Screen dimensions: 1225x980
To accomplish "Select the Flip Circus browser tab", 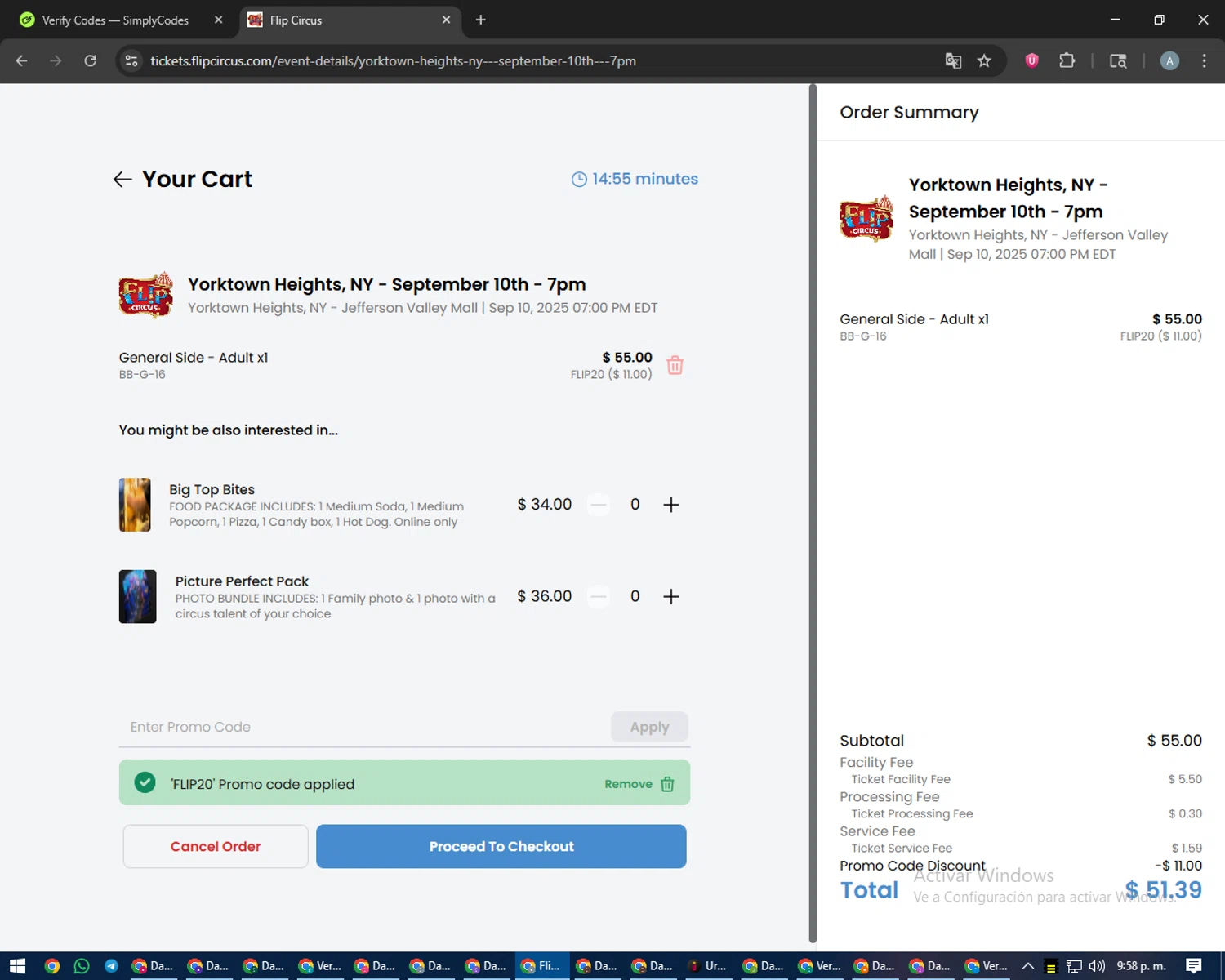I will click(350, 20).
